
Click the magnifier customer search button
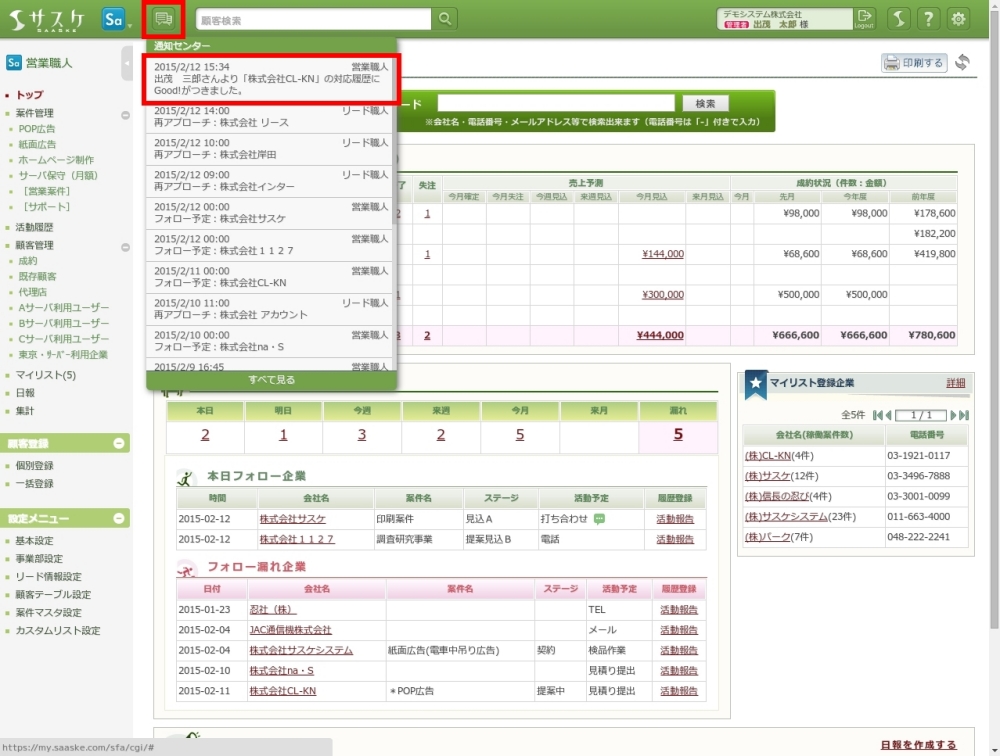[444, 19]
